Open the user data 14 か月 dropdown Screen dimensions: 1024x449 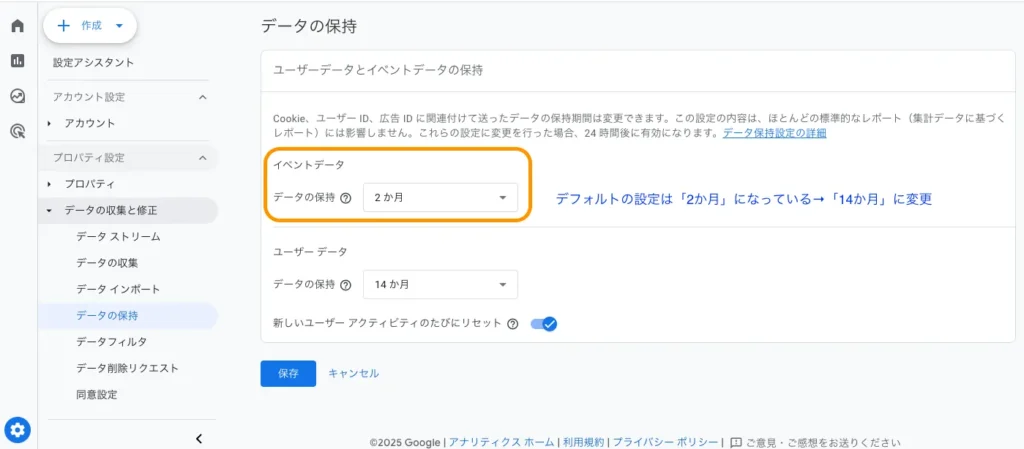(x=440, y=285)
